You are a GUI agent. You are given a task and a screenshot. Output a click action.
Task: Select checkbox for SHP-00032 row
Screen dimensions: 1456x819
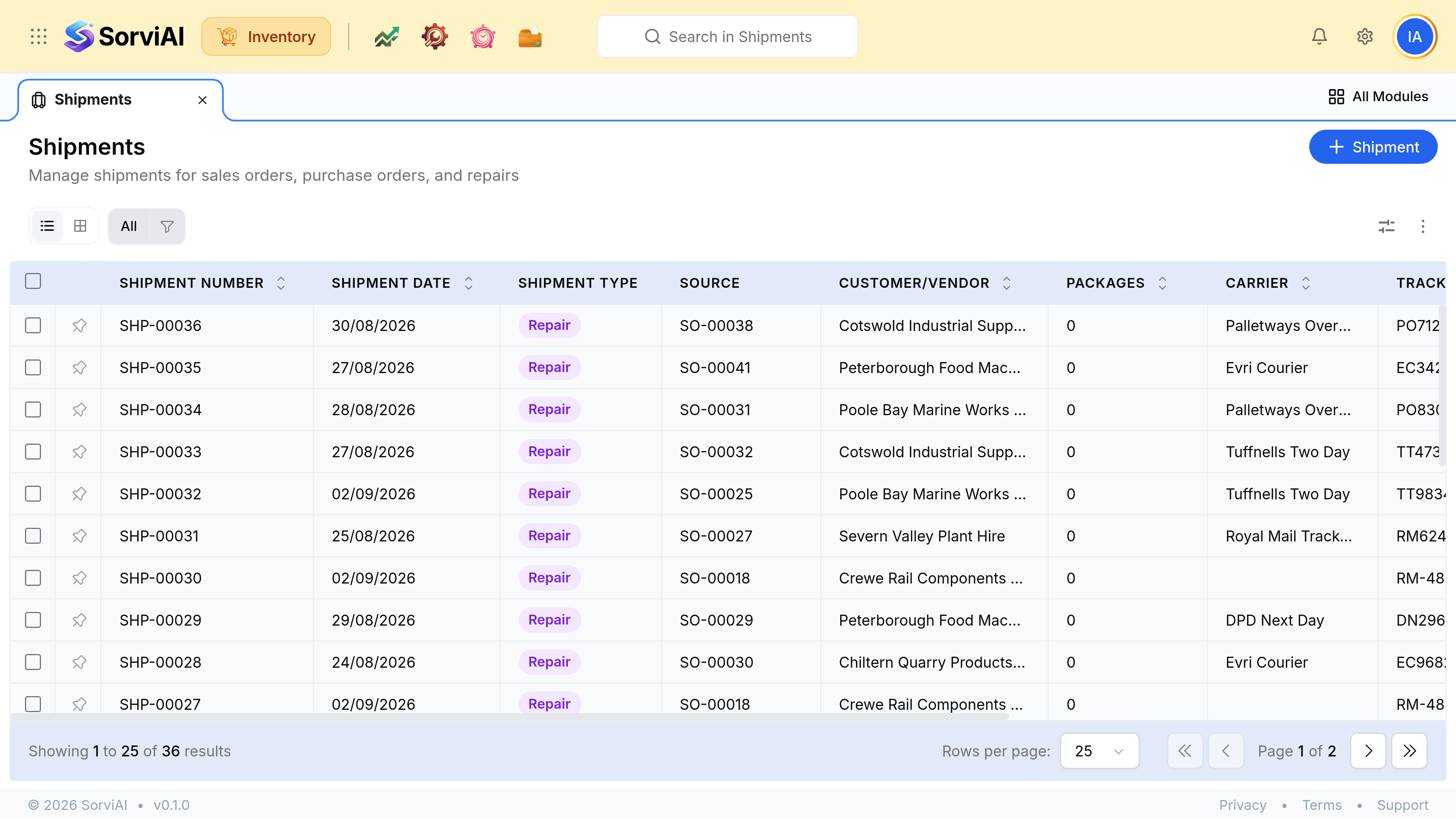33,494
